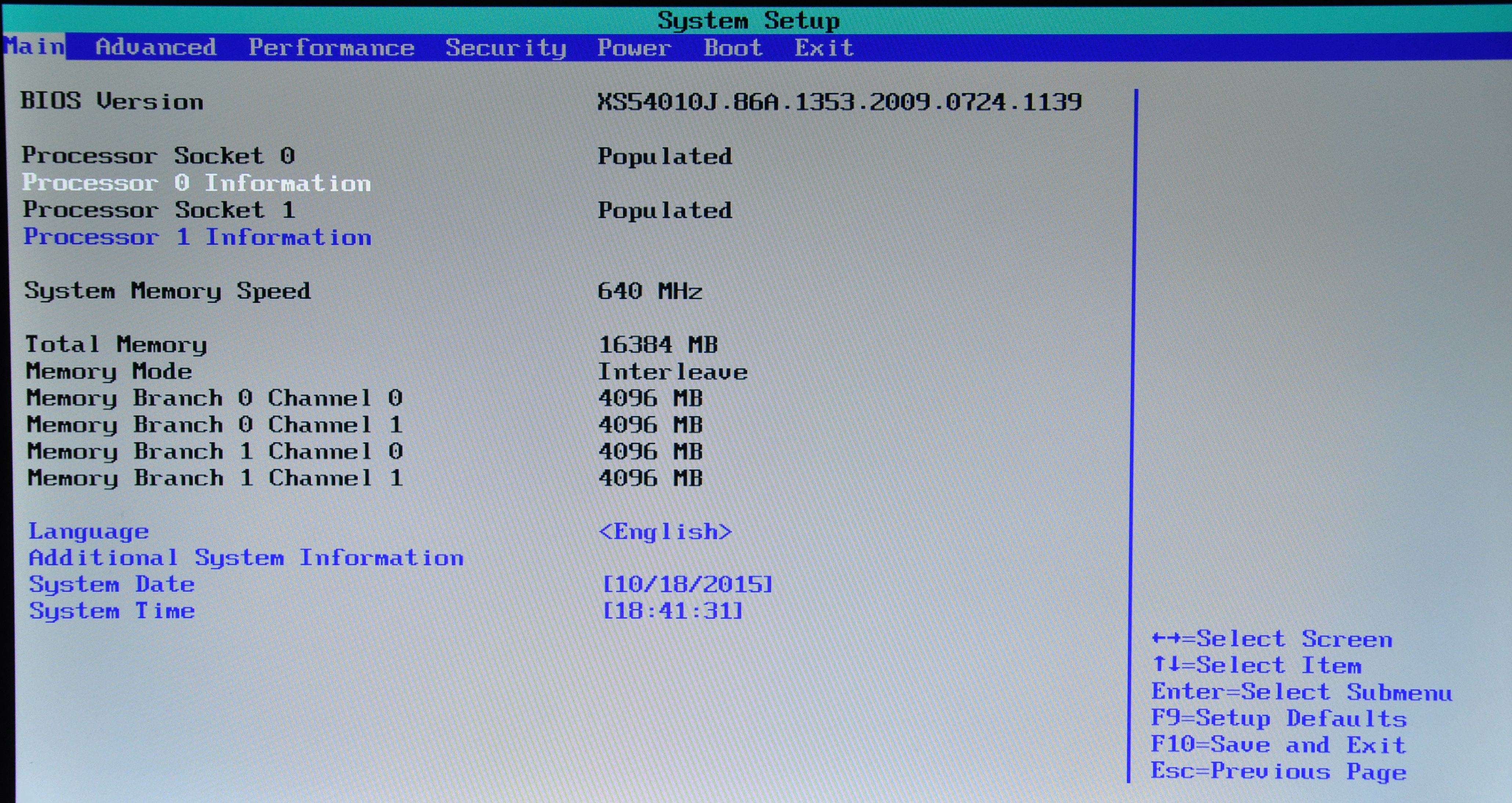Viewport: 1512px width, 803px height.
Task: Open the Performance tab
Action: [332, 48]
